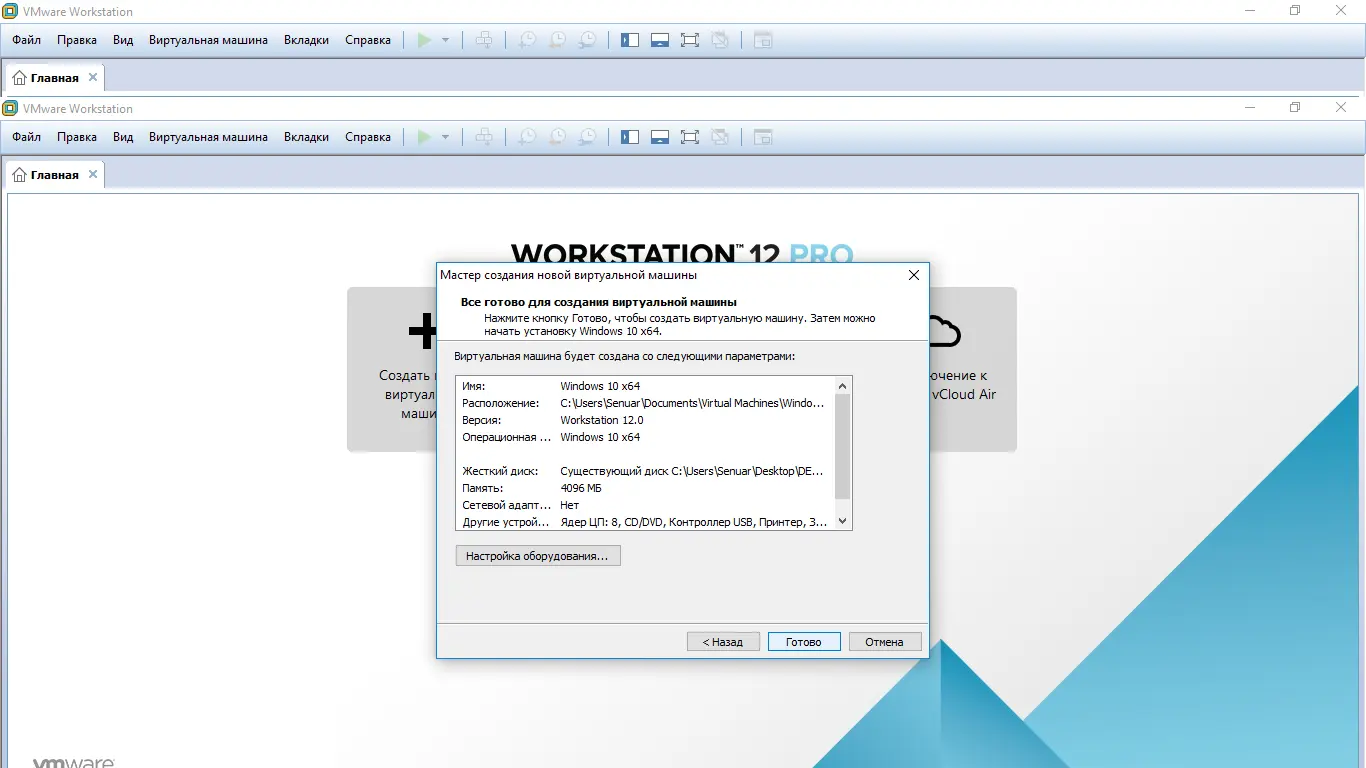The image size is (1366, 768).
Task: Close the new virtual machine wizard dialog
Action: click(913, 275)
